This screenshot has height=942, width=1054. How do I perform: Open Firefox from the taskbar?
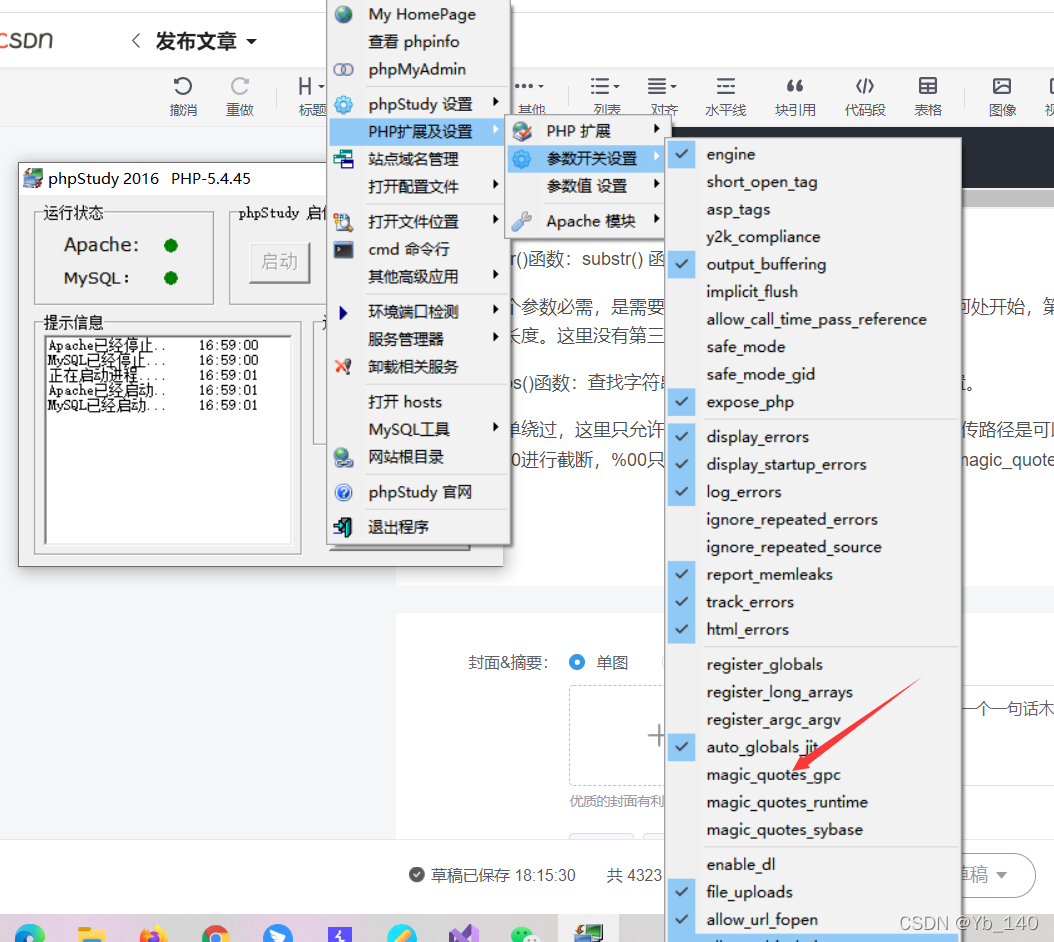[x=154, y=934]
